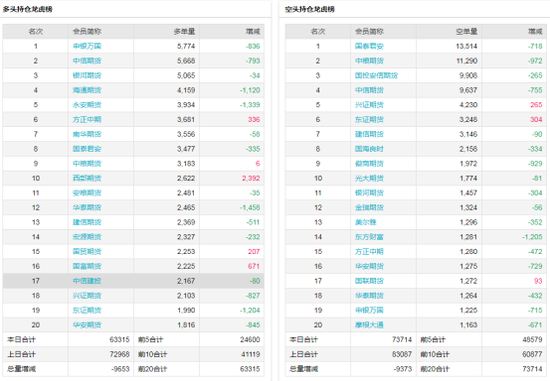Click the 多单量 column header
The height and width of the screenshot is (381, 550).
click(x=185, y=32)
